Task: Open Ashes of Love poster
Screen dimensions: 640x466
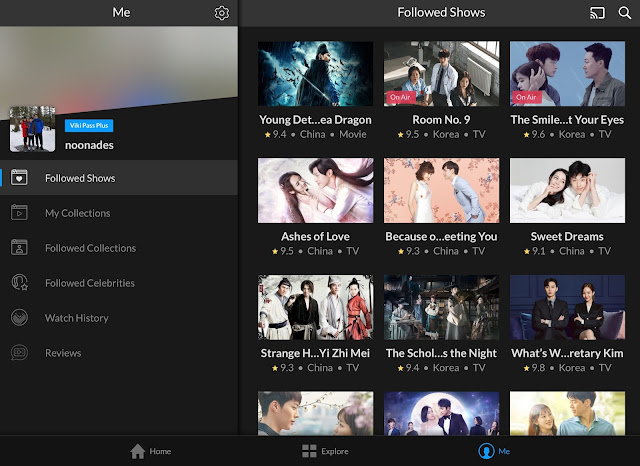Action: [315, 190]
